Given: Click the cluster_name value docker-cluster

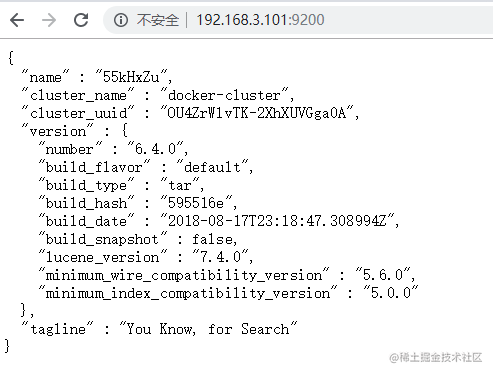Looking at the screenshot, I should 224,95.
